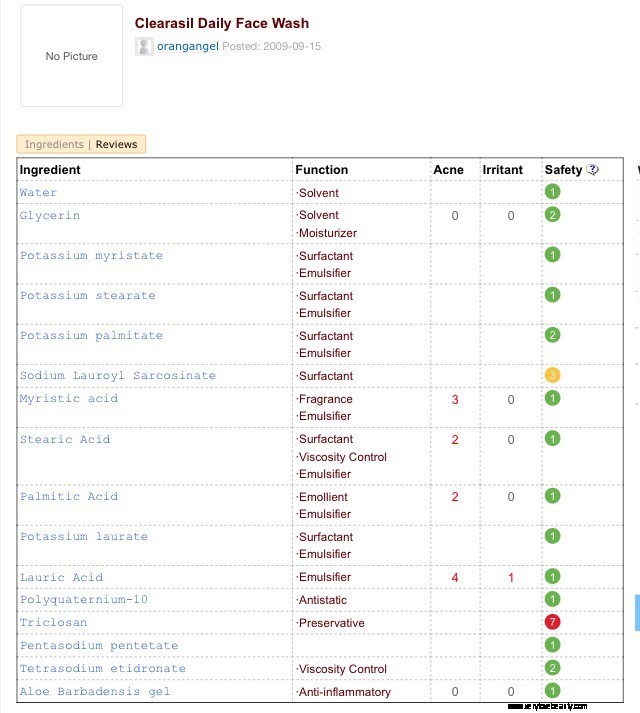Click the red safety badge for Triclosan
Viewport: 640px width, 713px height.
click(552, 622)
